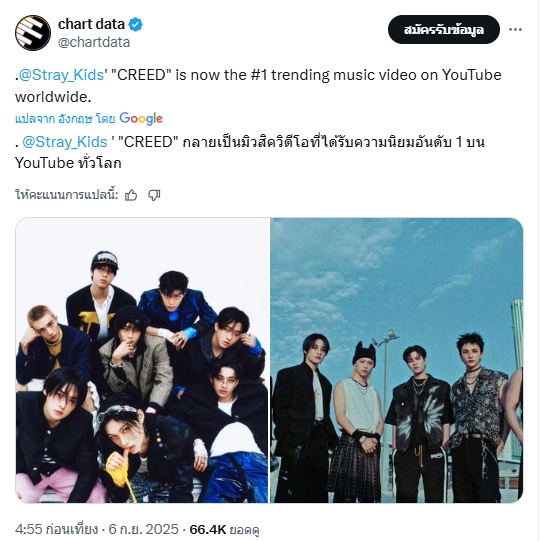Screen dimensions: 541x541
Task: Open the @Stray_Kids mention in Thai translation
Action: pyautogui.click(x=65, y=142)
